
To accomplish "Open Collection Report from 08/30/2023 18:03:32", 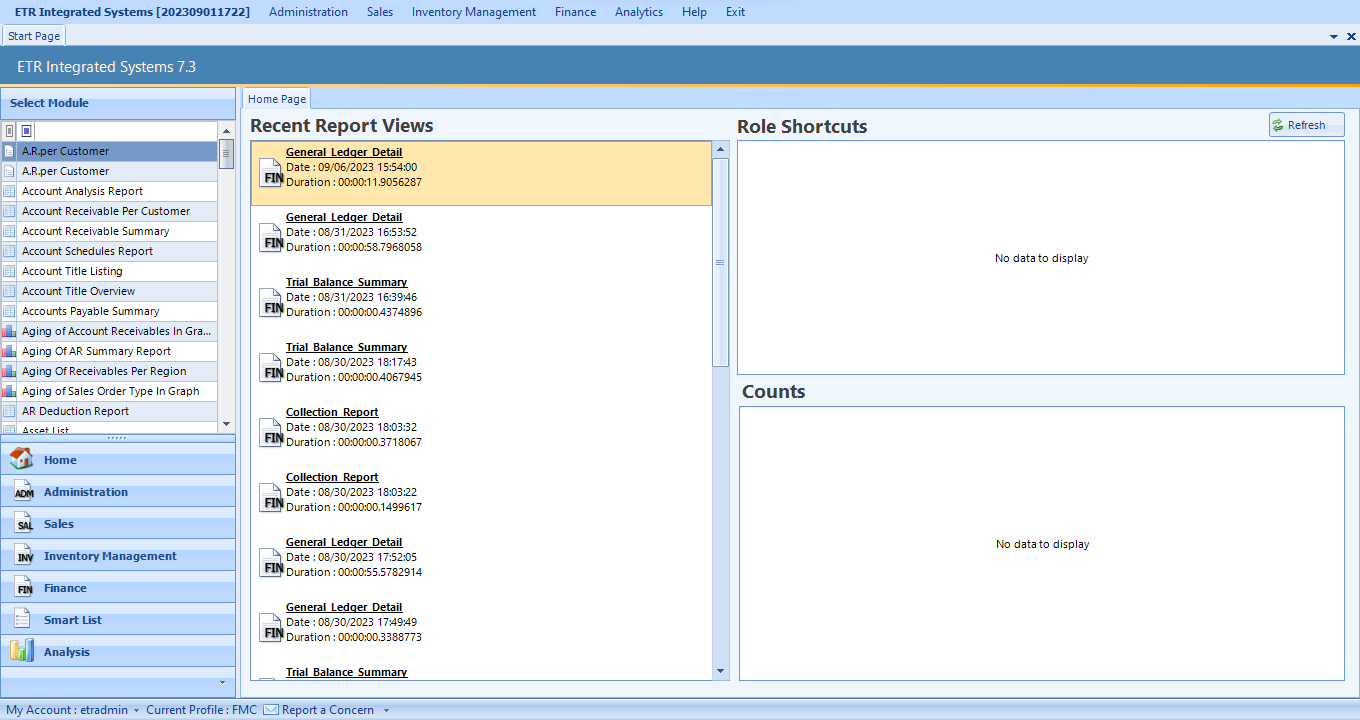I will 332,412.
